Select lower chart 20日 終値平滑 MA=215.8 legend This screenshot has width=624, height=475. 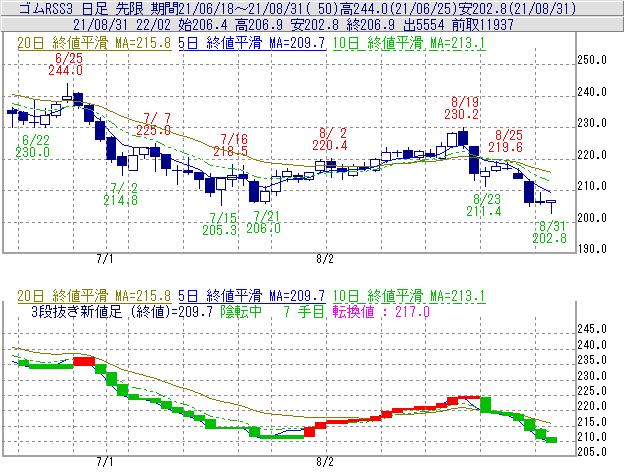(94, 296)
